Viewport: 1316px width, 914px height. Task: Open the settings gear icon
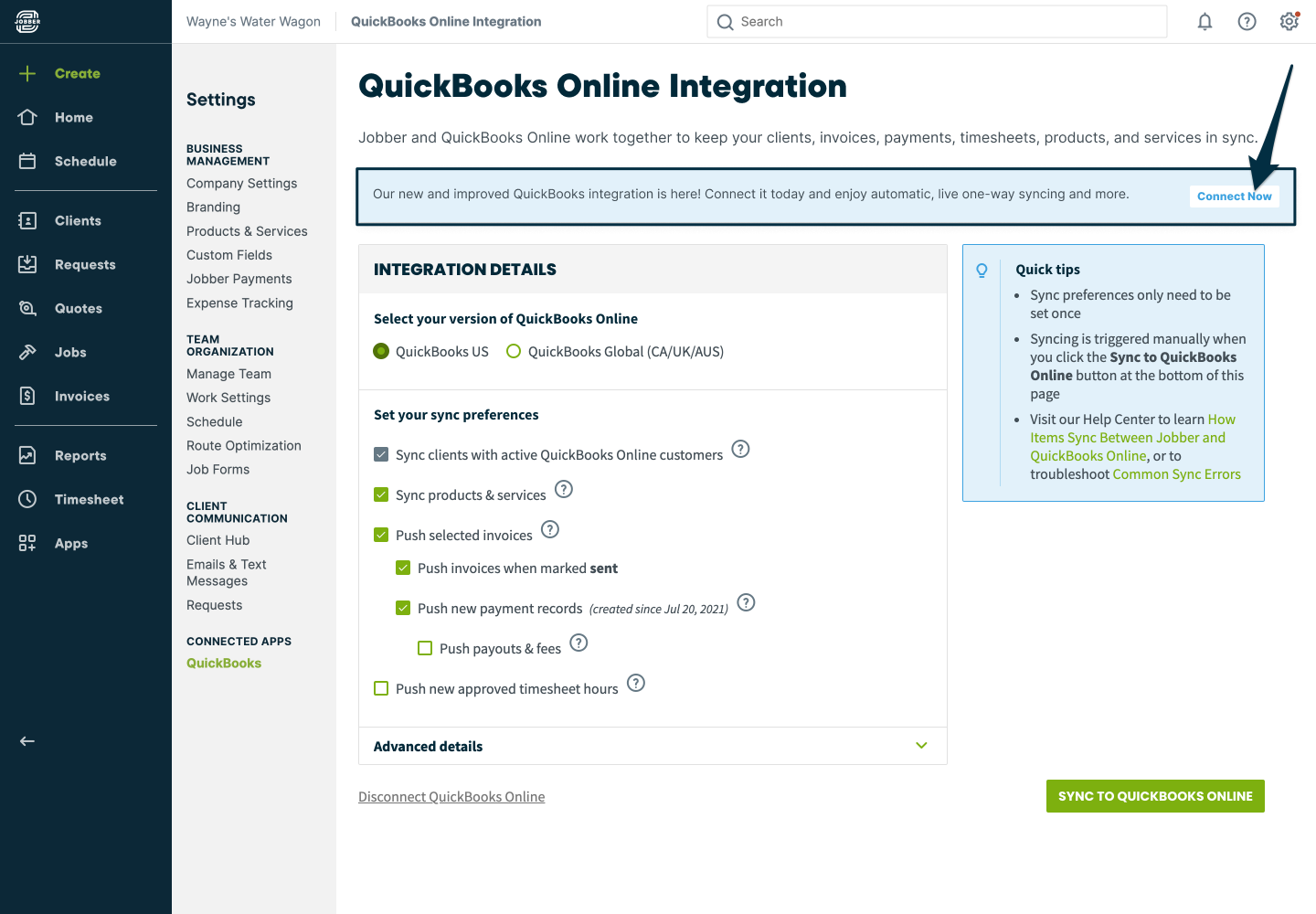pyautogui.click(x=1289, y=22)
